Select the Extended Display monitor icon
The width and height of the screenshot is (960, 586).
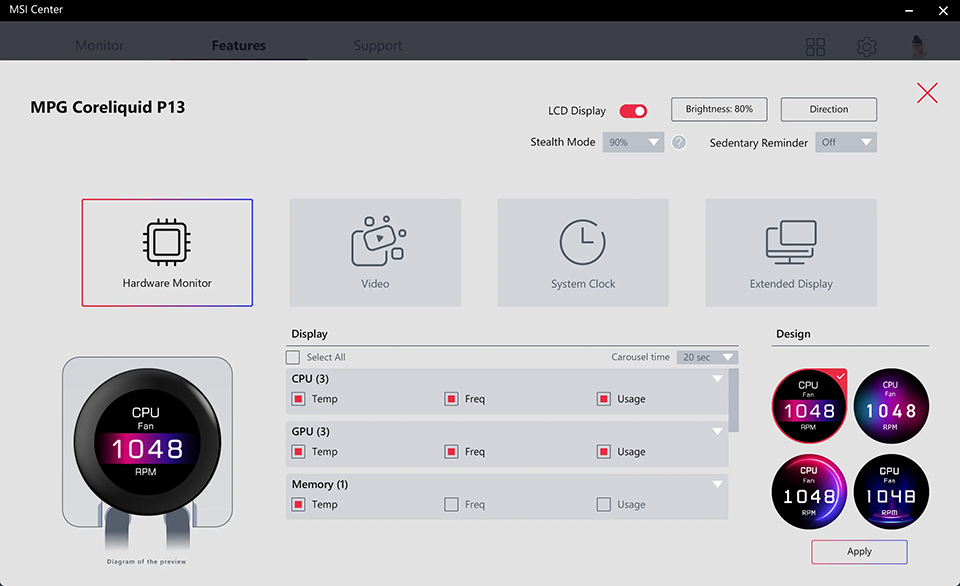tap(791, 242)
